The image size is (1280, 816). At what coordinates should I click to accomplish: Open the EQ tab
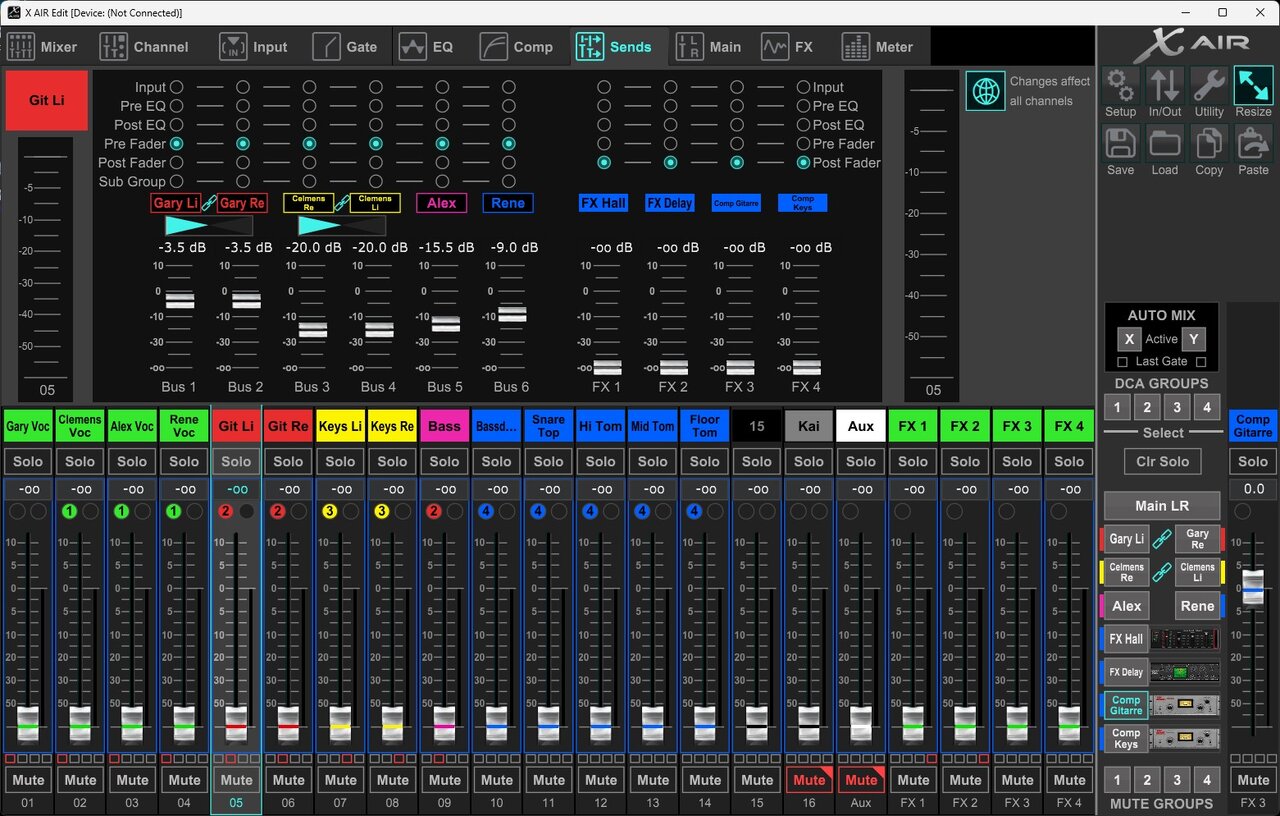[x=426, y=47]
